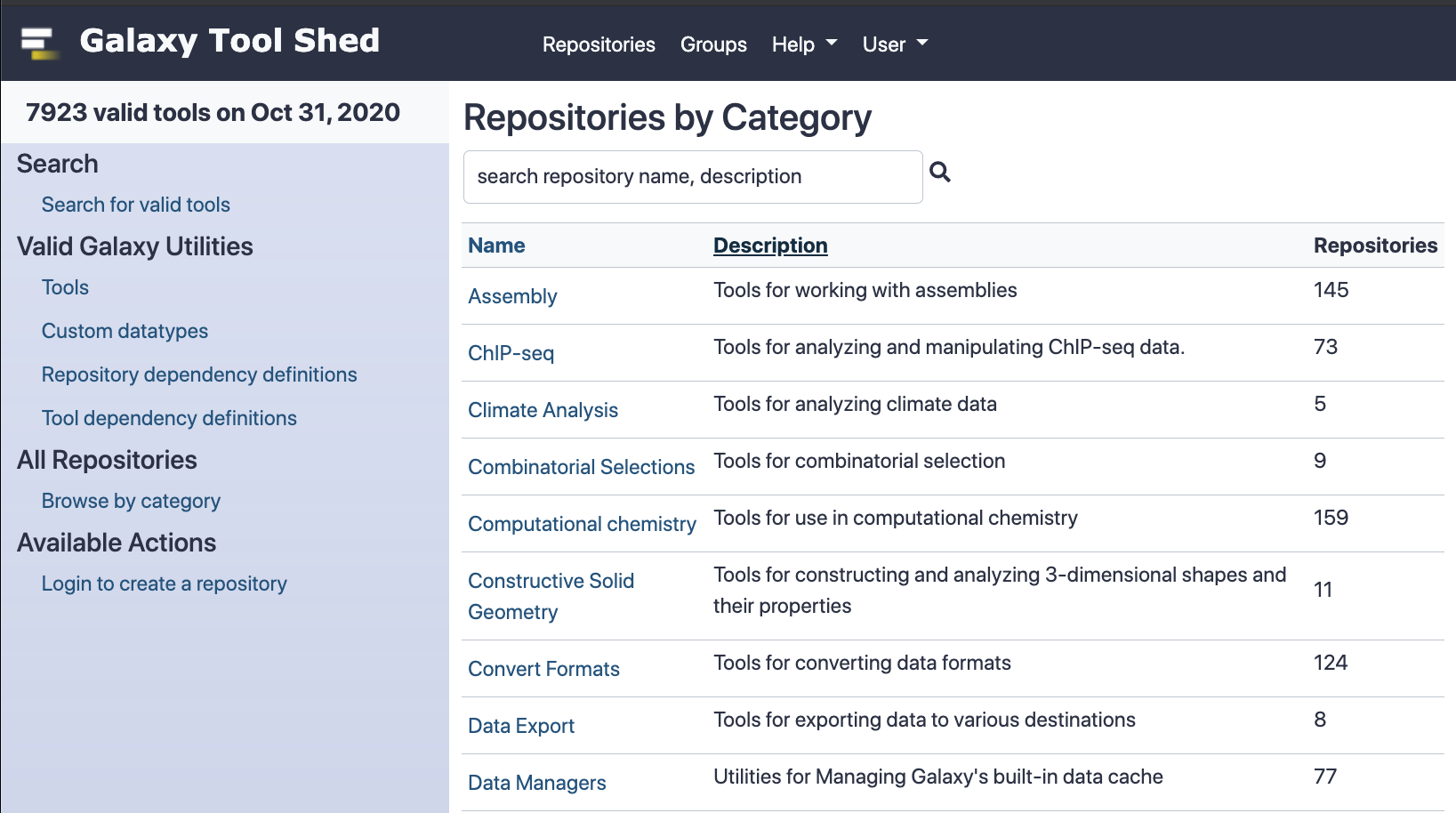Open Constructive Solid Geometry category

coord(551,596)
